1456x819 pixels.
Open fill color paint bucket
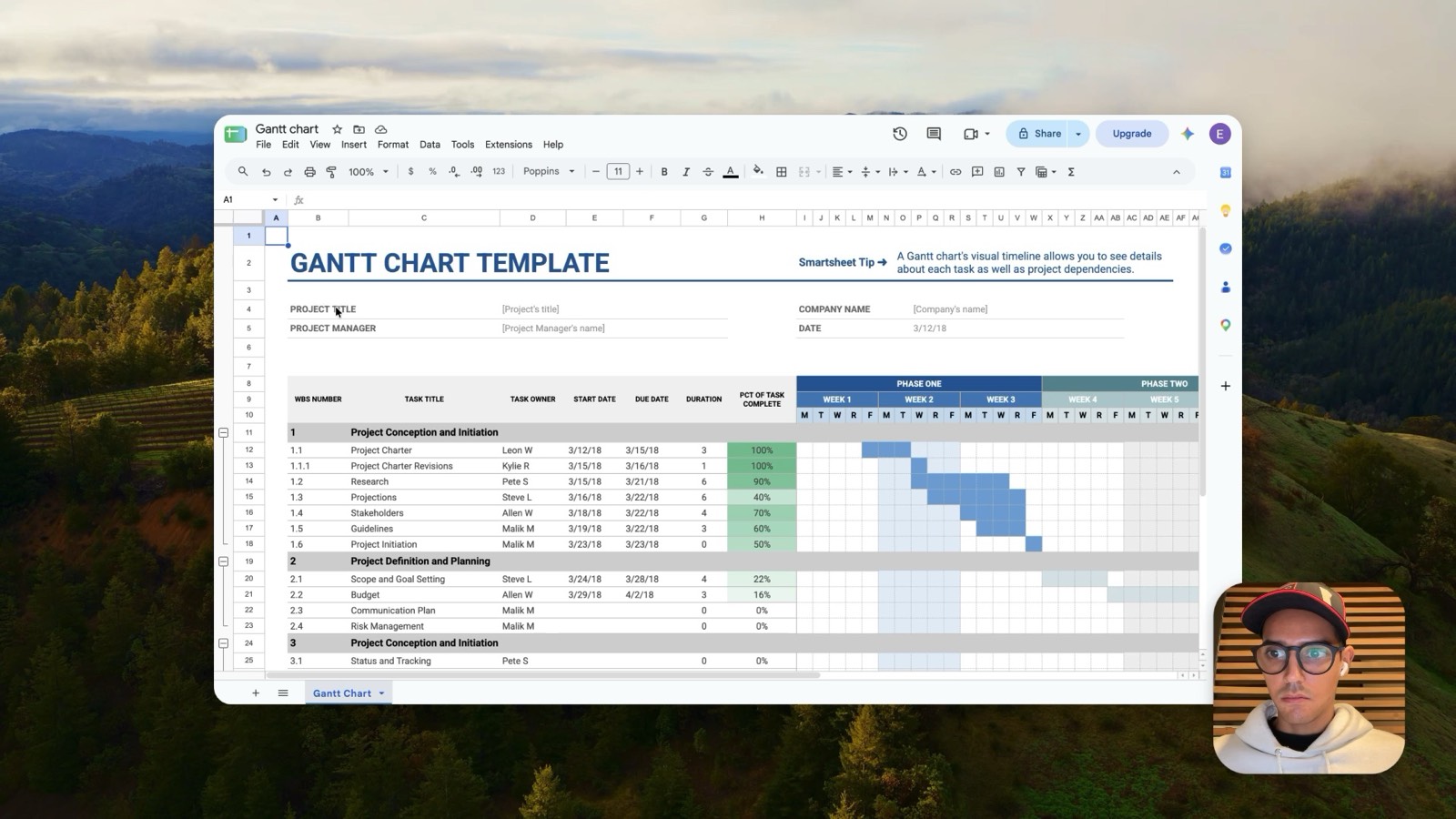758,171
